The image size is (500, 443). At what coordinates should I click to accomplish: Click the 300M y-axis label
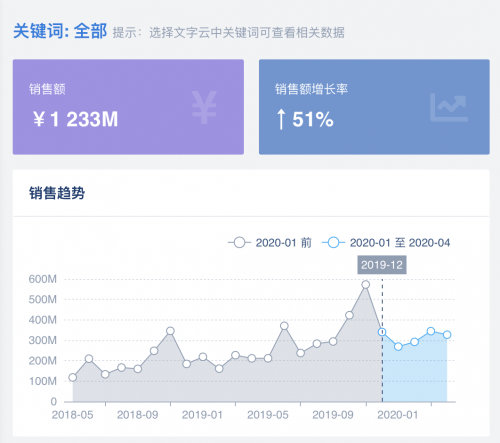pos(43,340)
